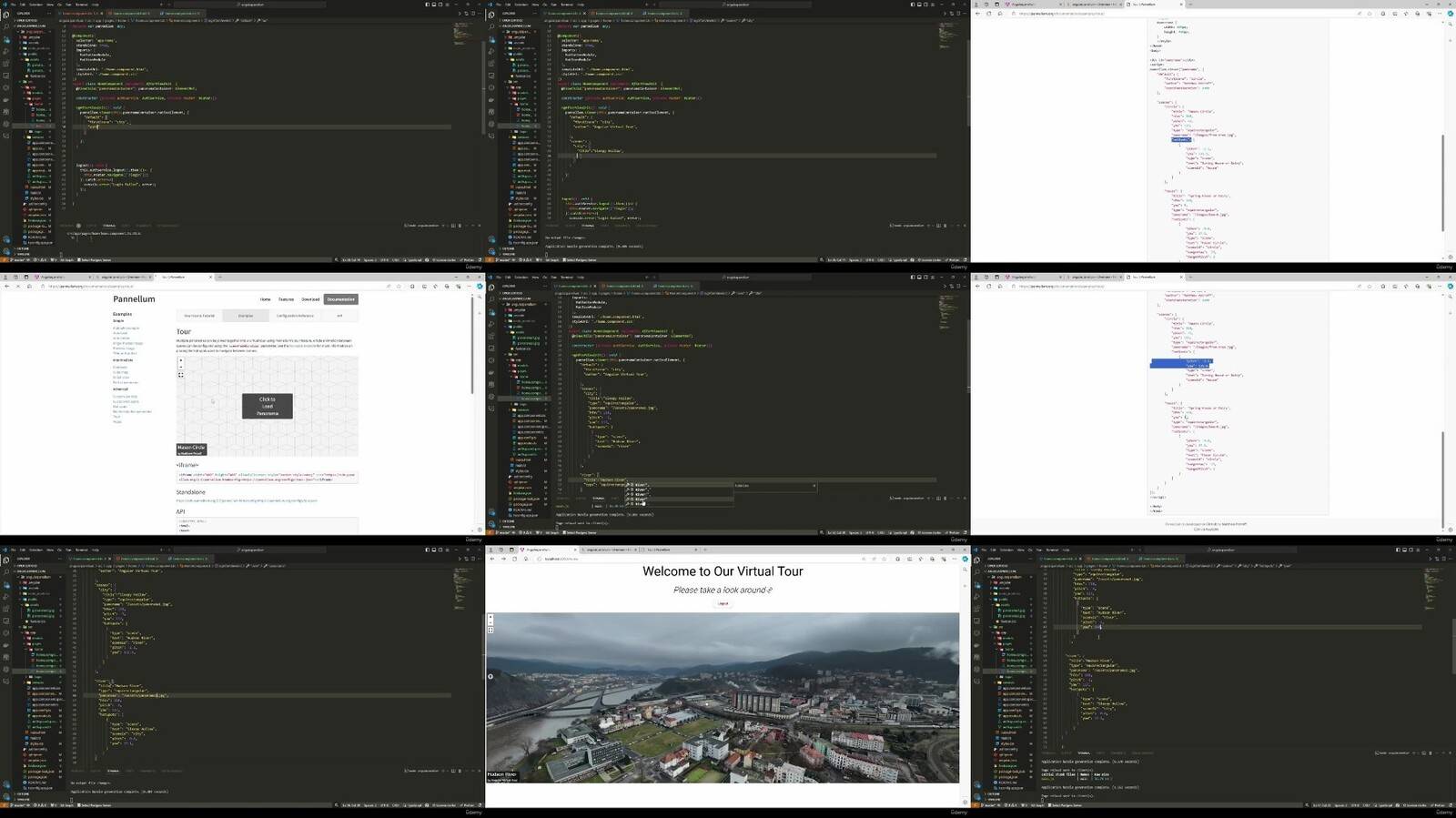Click Download link in Pannellum site navigation

pyautogui.click(x=310, y=299)
